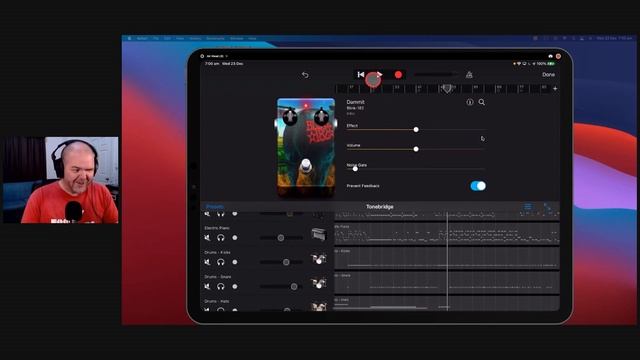Screen dimensions: 640x360
Task: Open the Drums - Kicks drum kit icon
Action: (319, 259)
